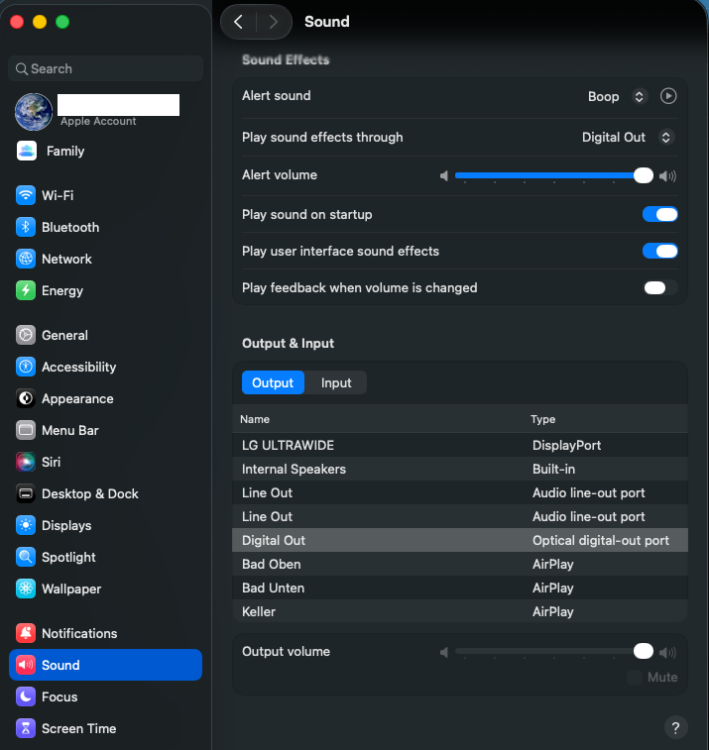Click the Built-in type cell
The height and width of the screenshot is (750, 709).
[554, 469]
